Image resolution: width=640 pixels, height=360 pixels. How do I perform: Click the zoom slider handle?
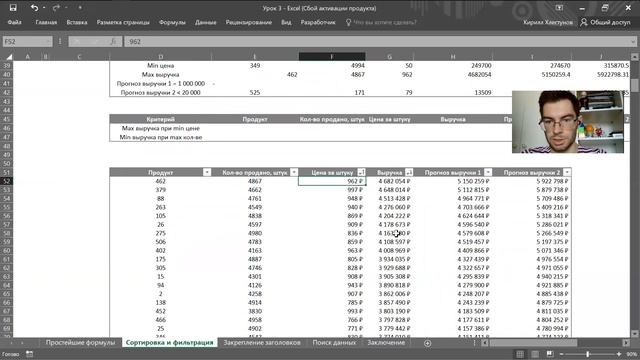(588, 354)
